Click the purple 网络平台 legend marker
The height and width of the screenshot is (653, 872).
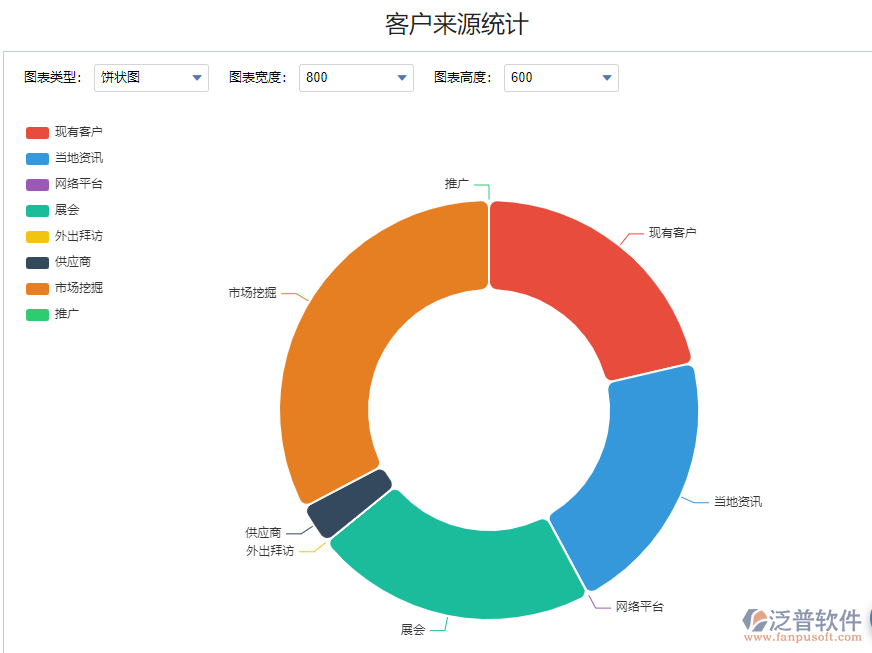[37, 184]
